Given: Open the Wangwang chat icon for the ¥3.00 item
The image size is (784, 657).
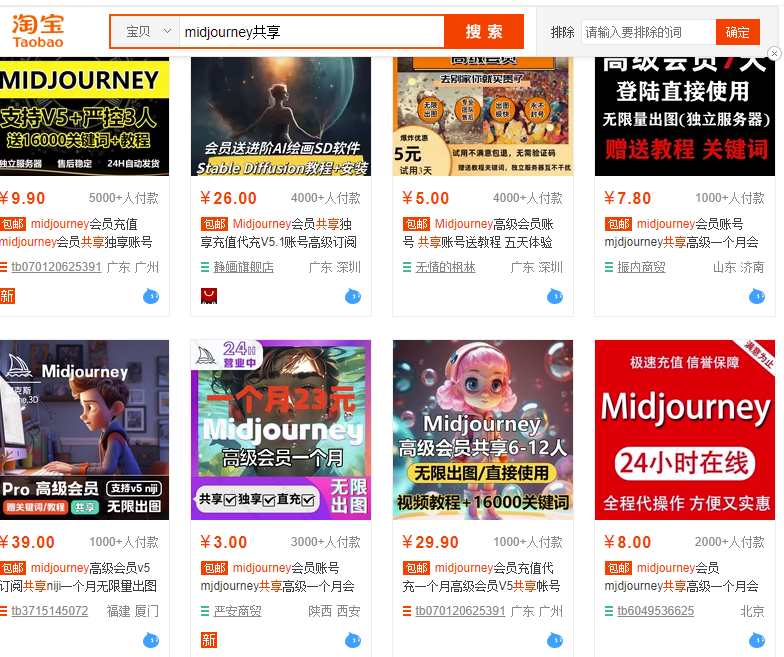Looking at the screenshot, I should (x=353, y=640).
